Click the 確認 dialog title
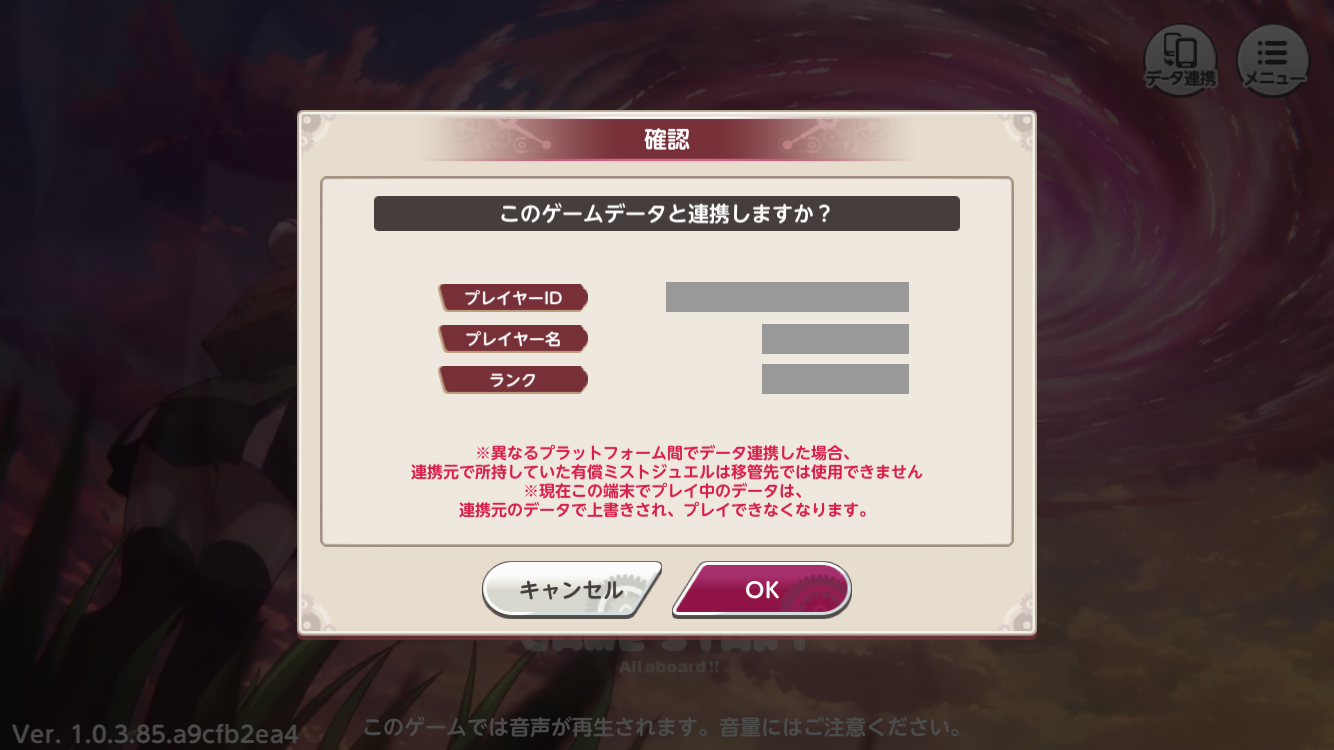This screenshot has width=1334, height=750. tap(667, 139)
